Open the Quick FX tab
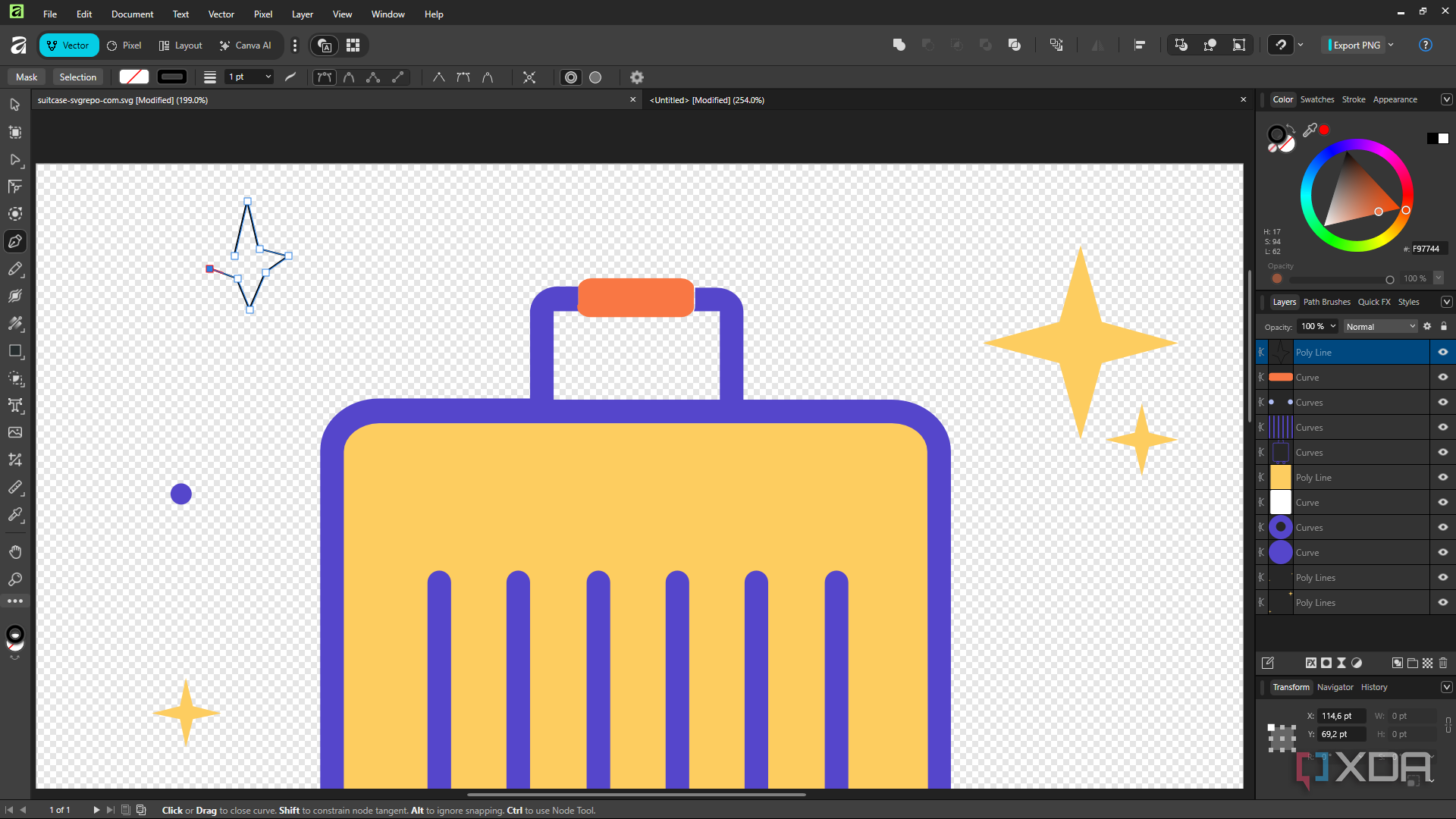The height and width of the screenshot is (819, 1456). pos(1374,302)
